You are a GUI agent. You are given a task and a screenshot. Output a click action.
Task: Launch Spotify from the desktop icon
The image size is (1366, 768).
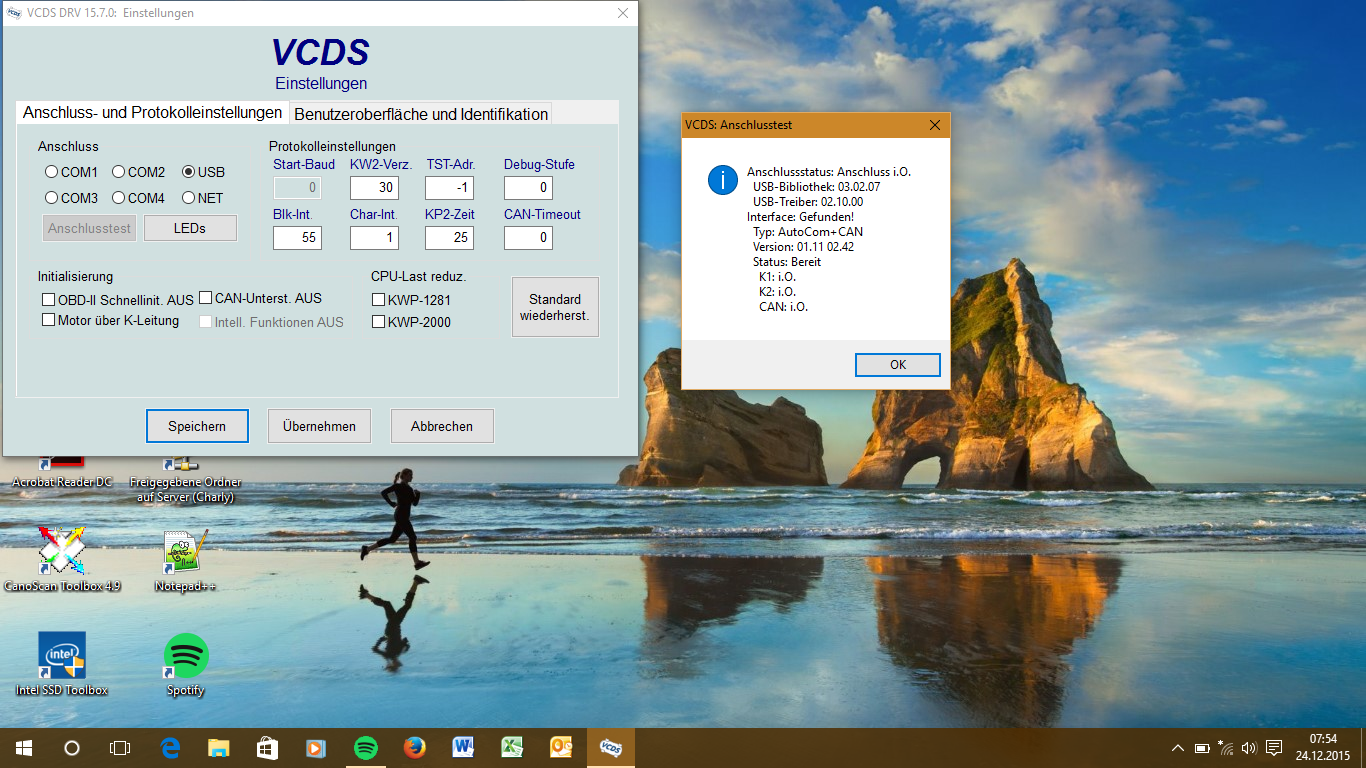point(186,656)
